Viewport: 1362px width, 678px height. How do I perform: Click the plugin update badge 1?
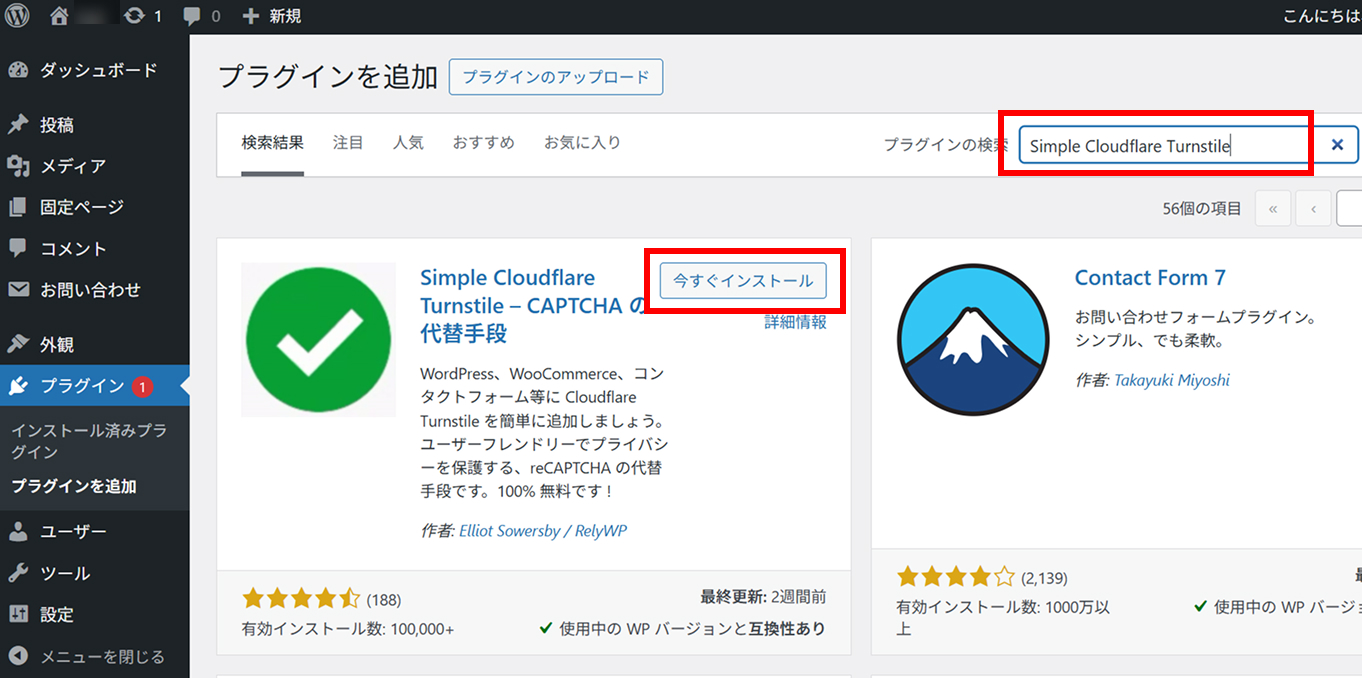(142, 386)
